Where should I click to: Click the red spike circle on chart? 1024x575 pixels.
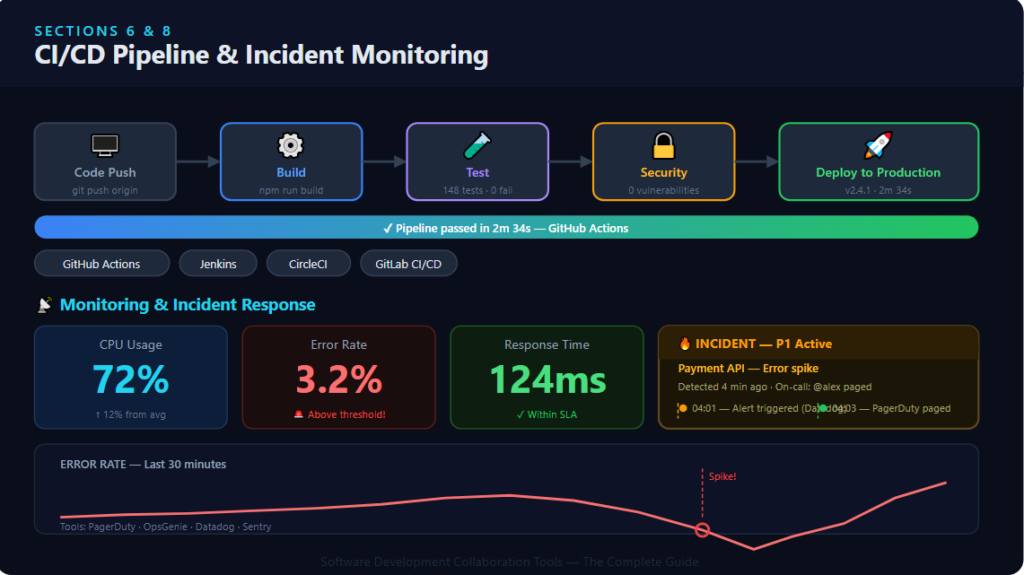(702, 530)
